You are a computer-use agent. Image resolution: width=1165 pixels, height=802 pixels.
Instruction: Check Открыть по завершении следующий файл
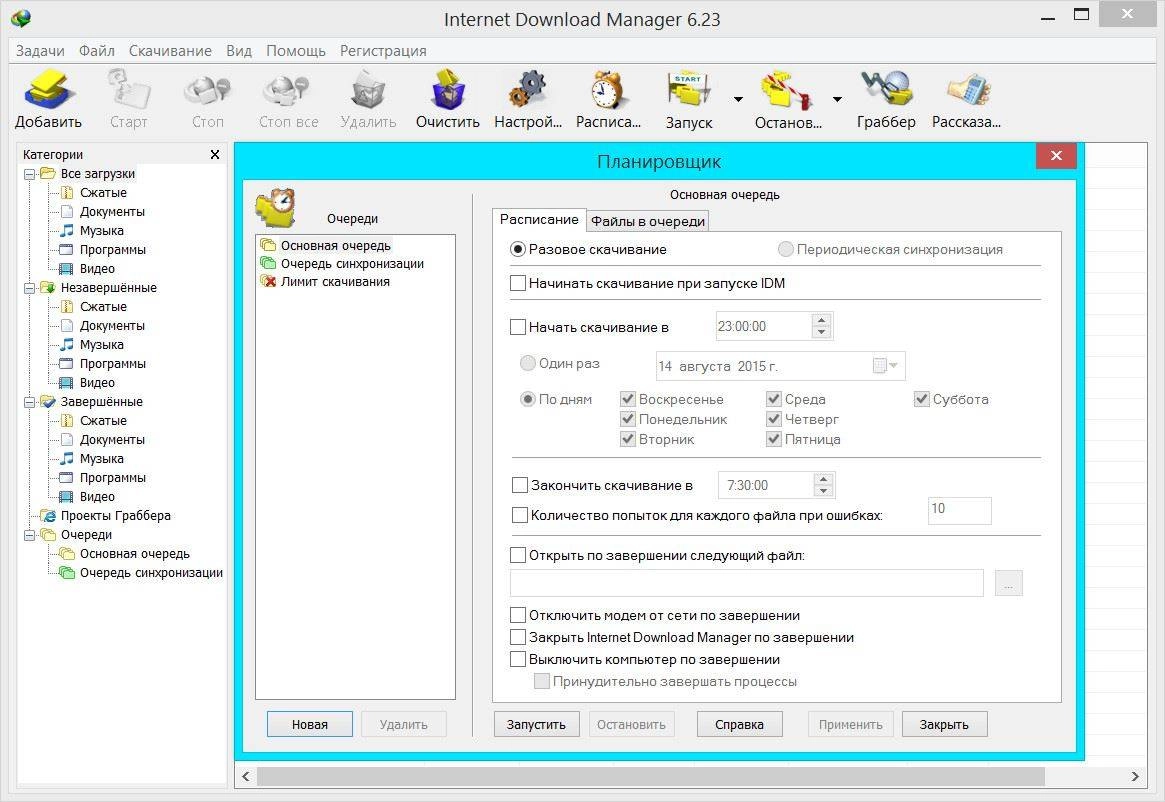point(518,555)
